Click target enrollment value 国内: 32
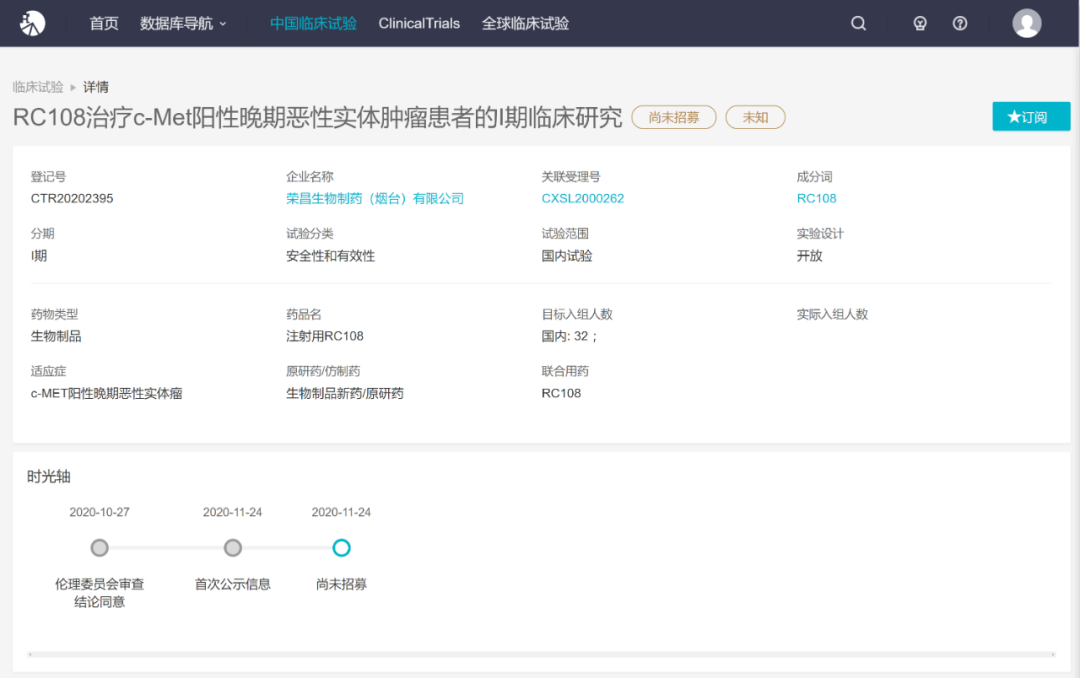The height and width of the screenshot is (678, 1080). point(570,336)
